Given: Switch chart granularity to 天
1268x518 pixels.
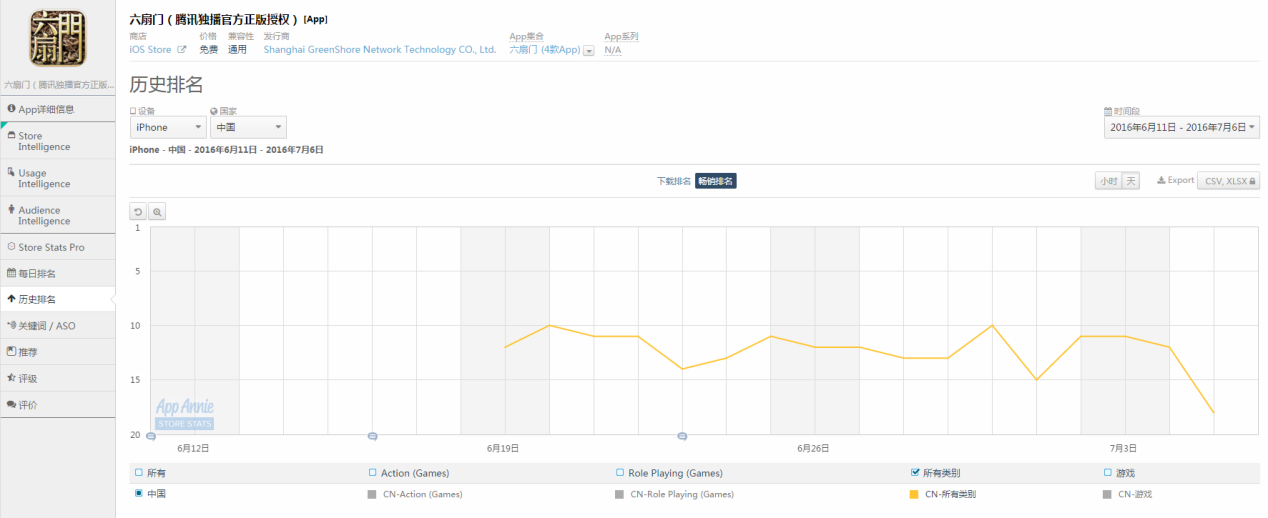Looking at the screenshot, I should (1130, 181).
